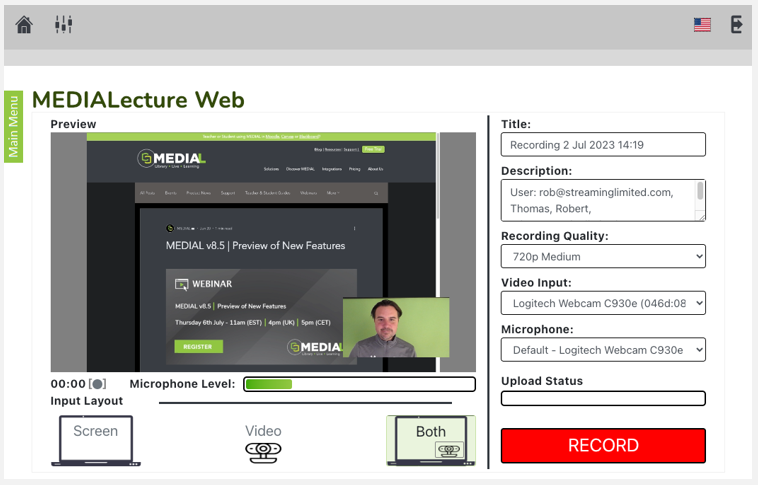Open the Video Input dropdown
Image resolution: width=758 pixels, height=485 pixels.
(x=603, y=303)
